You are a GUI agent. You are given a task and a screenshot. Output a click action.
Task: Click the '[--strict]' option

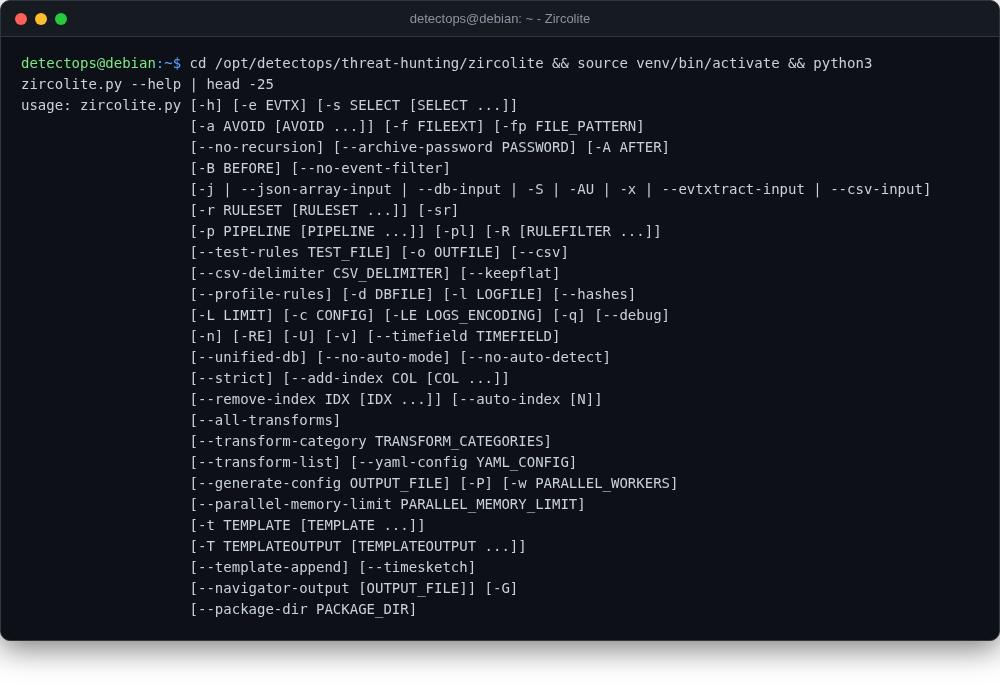(x=232, y=379)
